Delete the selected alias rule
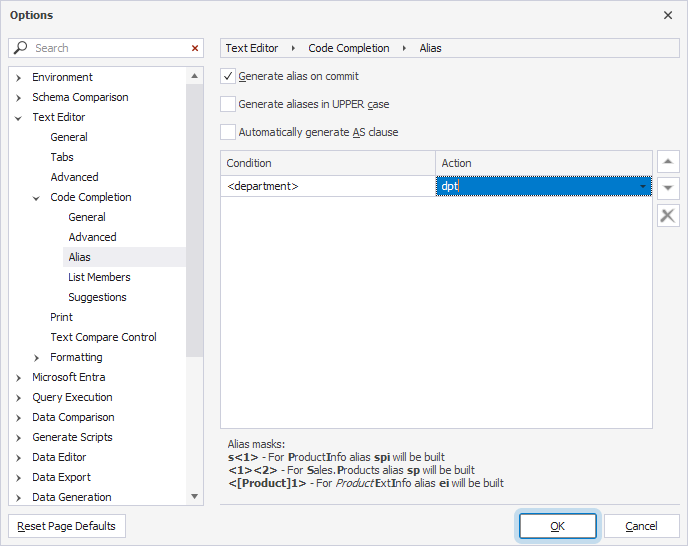The height and width of the screenshot is (546, 688). point(668,216)
